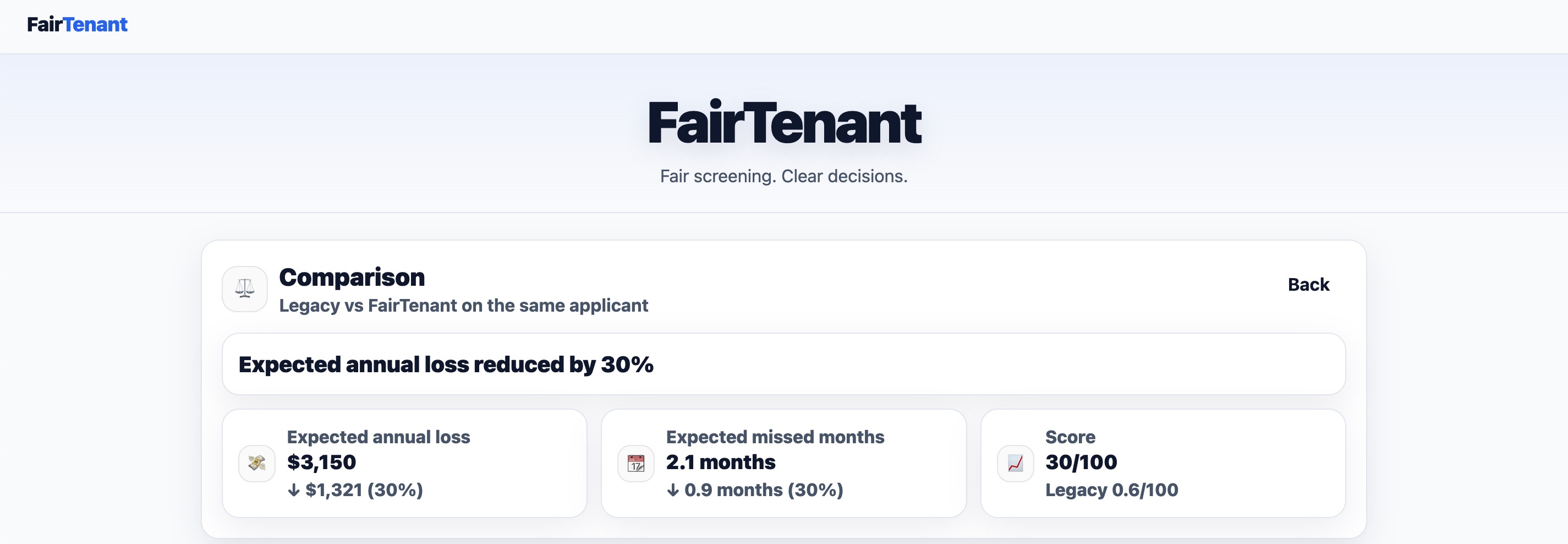The image size is (1568, 544).
Task: Click the large FairTenant hero title
Action: click(x=784, y=123)
